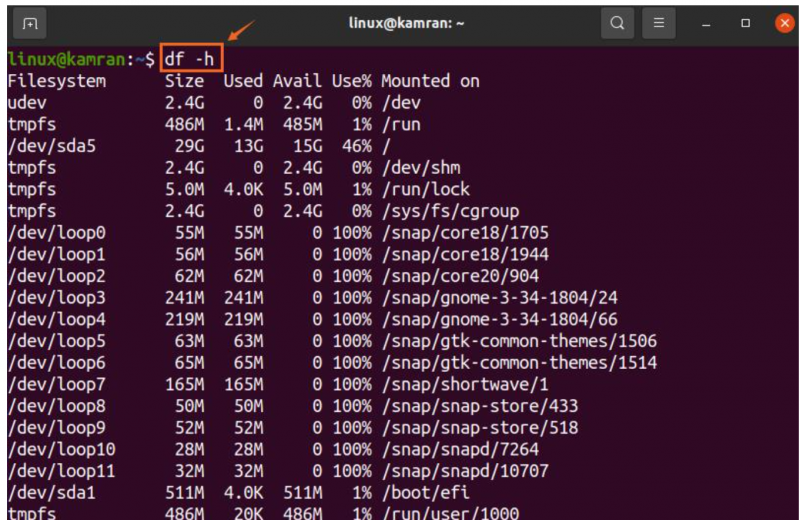Click the 20K used value
This screenshot has width=800, height=520.
click(x=248, y=513)
